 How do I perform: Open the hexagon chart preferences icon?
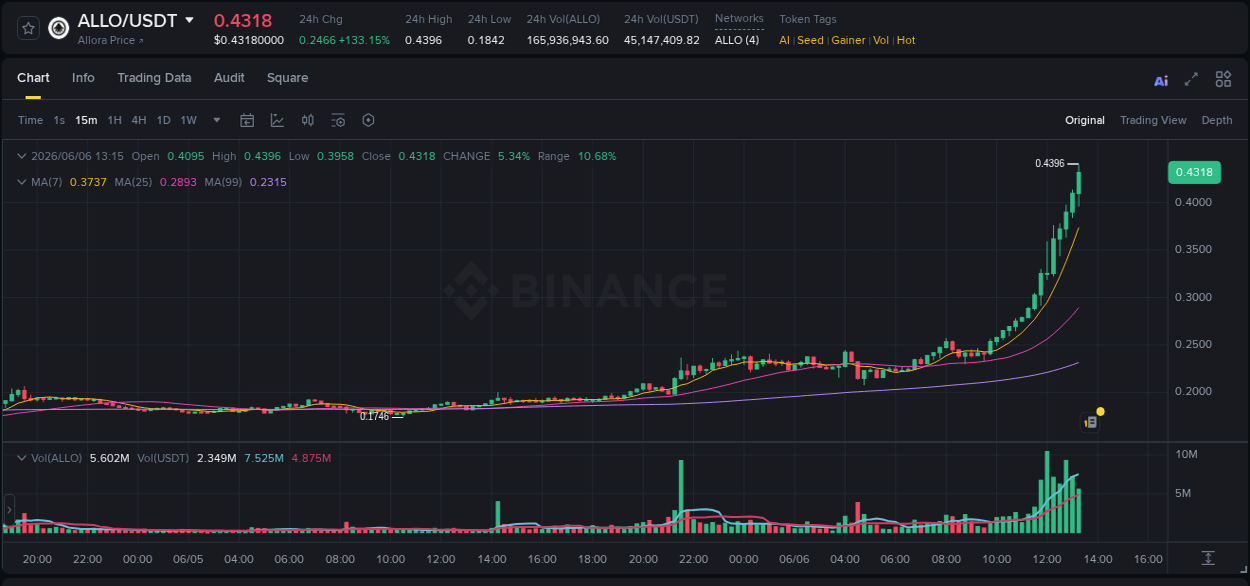(368, 120)
